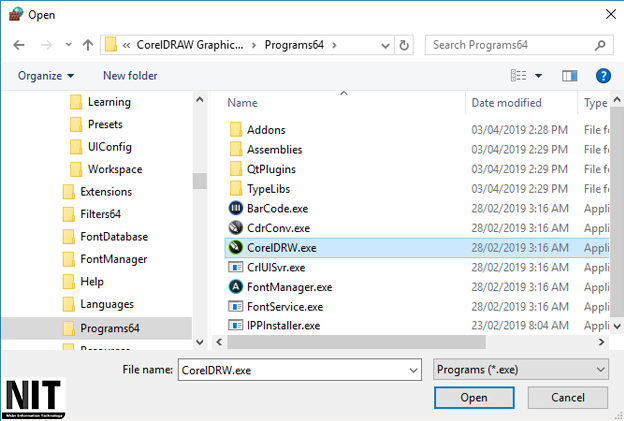
Task: Open the view options dropdown arrow
Action: (538, 76)
